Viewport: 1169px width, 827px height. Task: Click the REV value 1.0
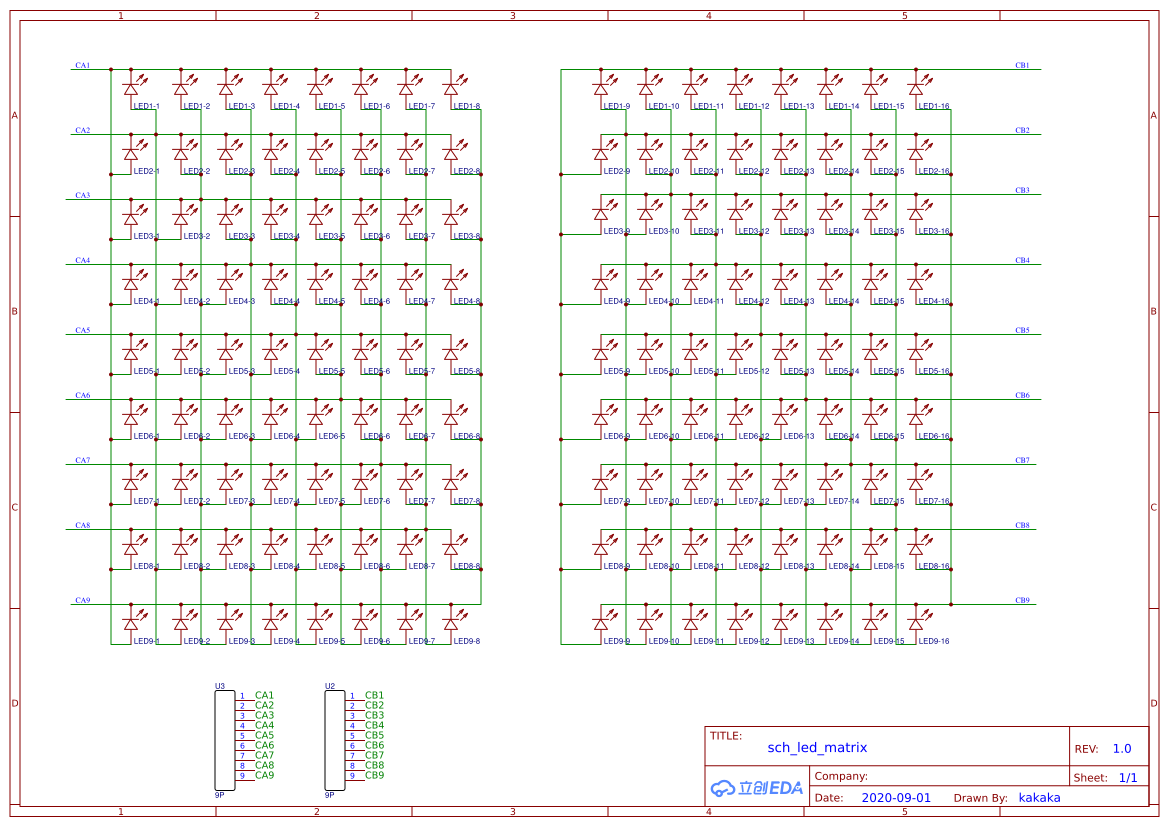pos(1122,749)
